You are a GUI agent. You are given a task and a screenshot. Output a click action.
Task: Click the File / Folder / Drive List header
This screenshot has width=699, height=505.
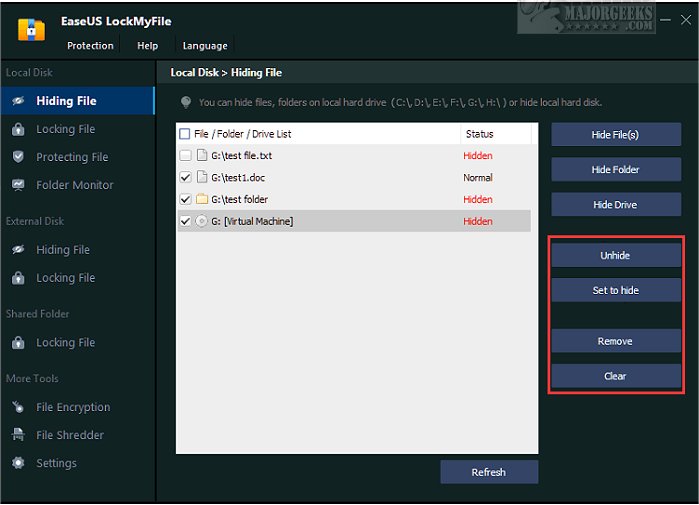tap(243, 134)
